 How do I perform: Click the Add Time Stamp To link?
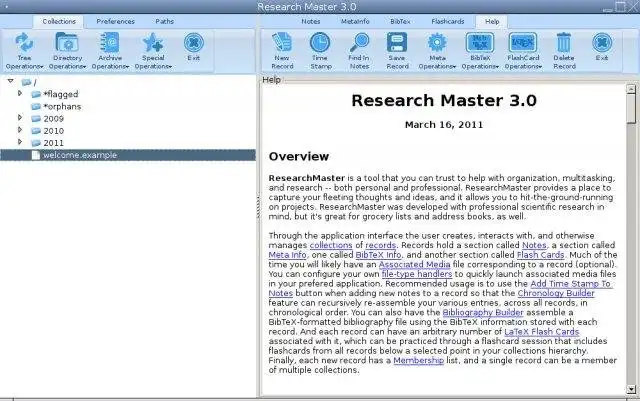tap(571, 284)
